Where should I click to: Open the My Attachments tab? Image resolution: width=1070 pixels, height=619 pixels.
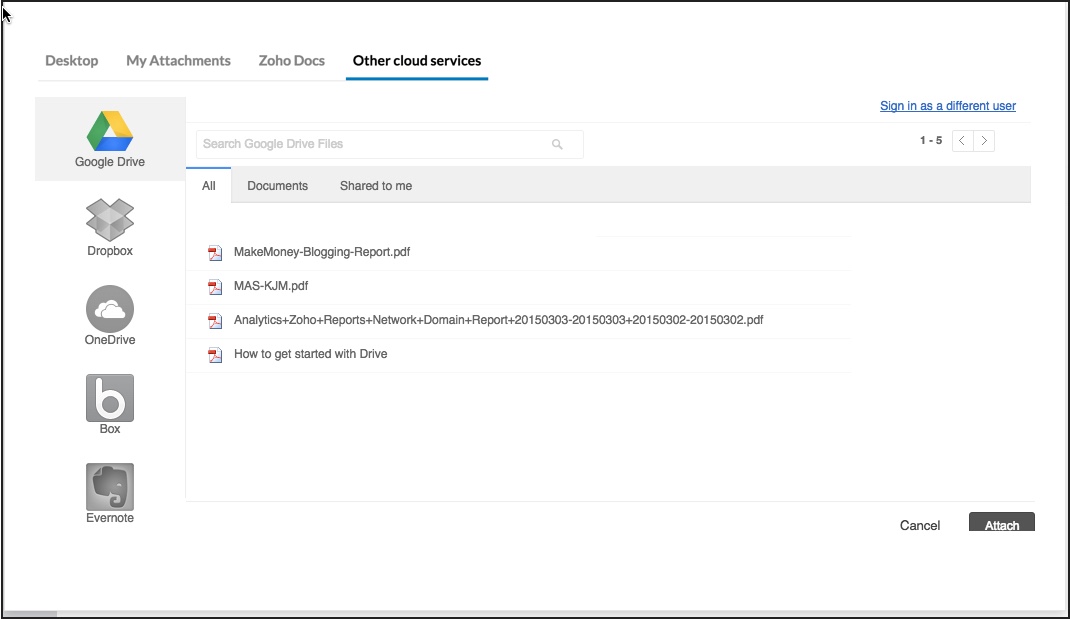point(178,61)
